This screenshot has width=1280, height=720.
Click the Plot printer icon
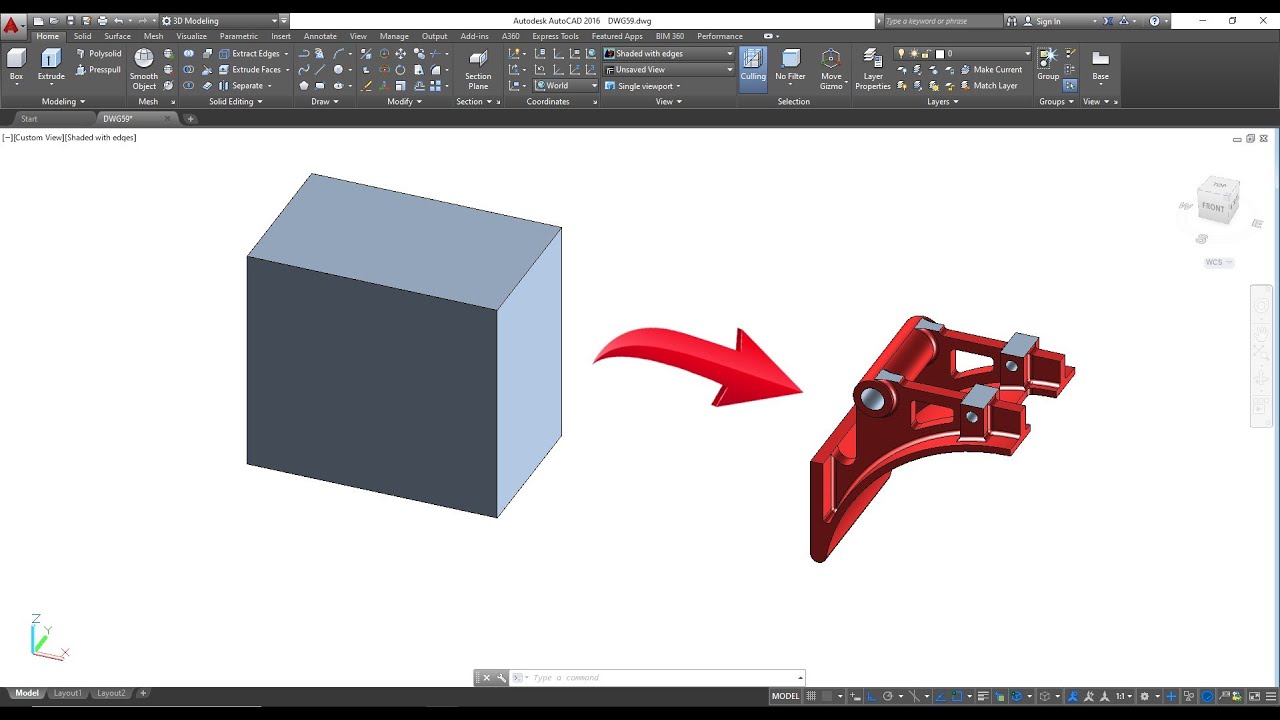pyautogui.click(x=102, y=21)
